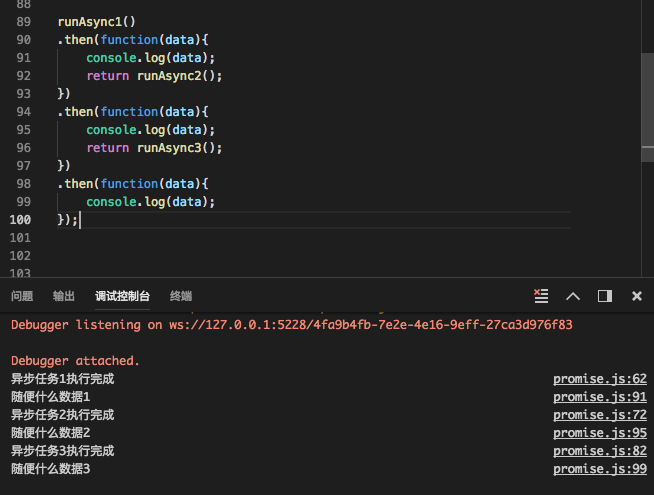Select the 调试控制台 tab
654x495 pixels.
coord(122,296)
